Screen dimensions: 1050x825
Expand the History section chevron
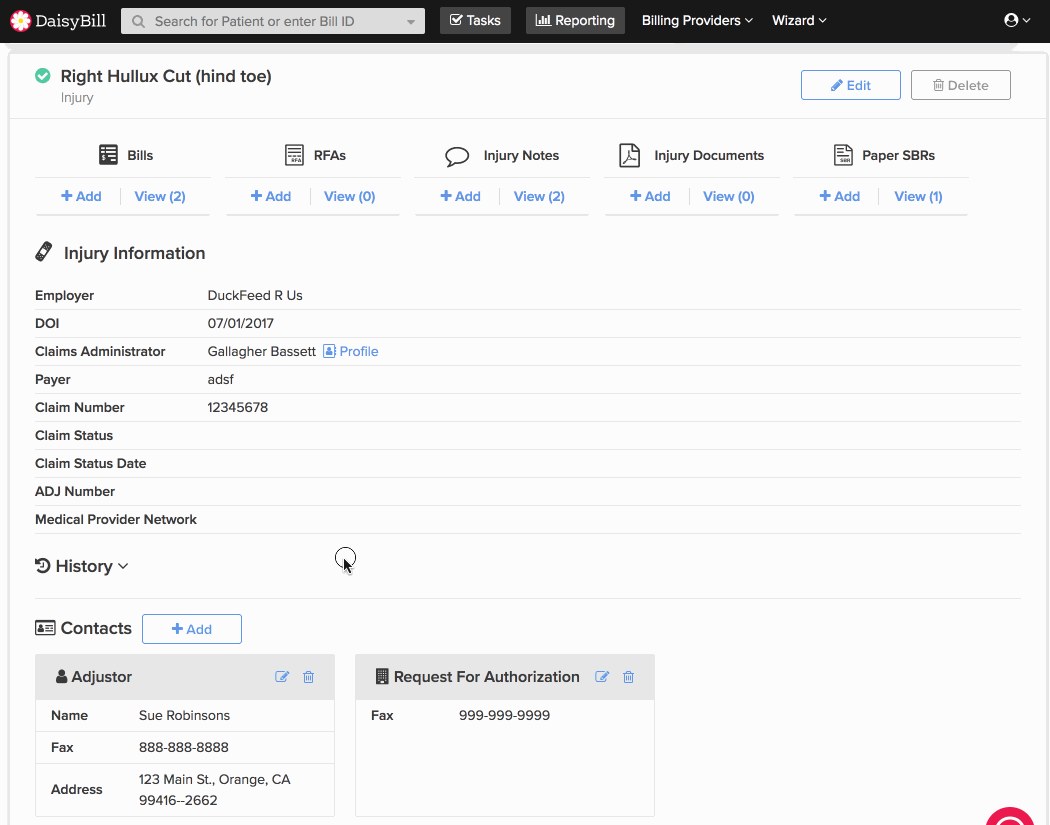point(123,567)
